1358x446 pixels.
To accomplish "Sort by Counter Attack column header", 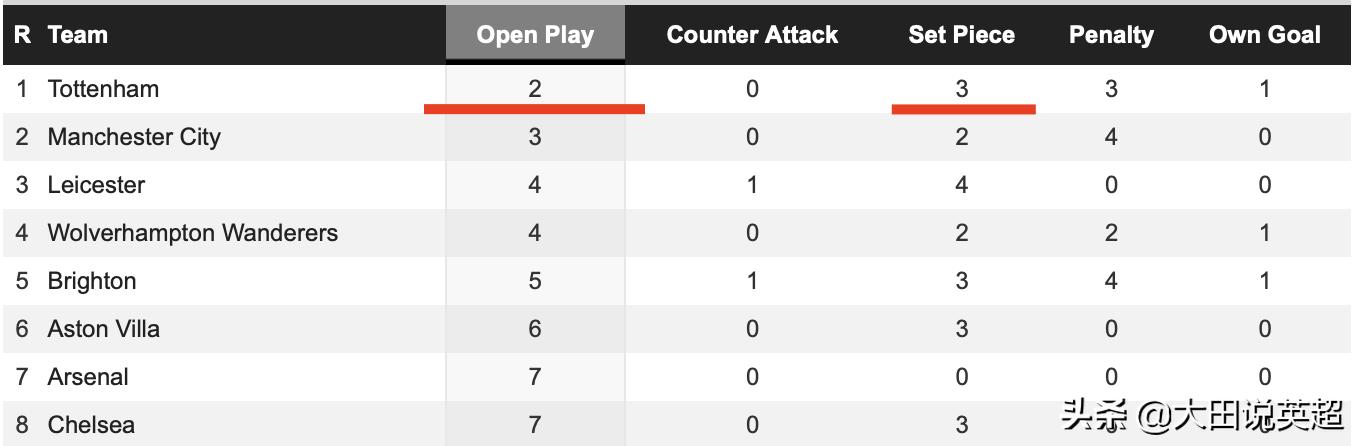I will coord(752,35).
